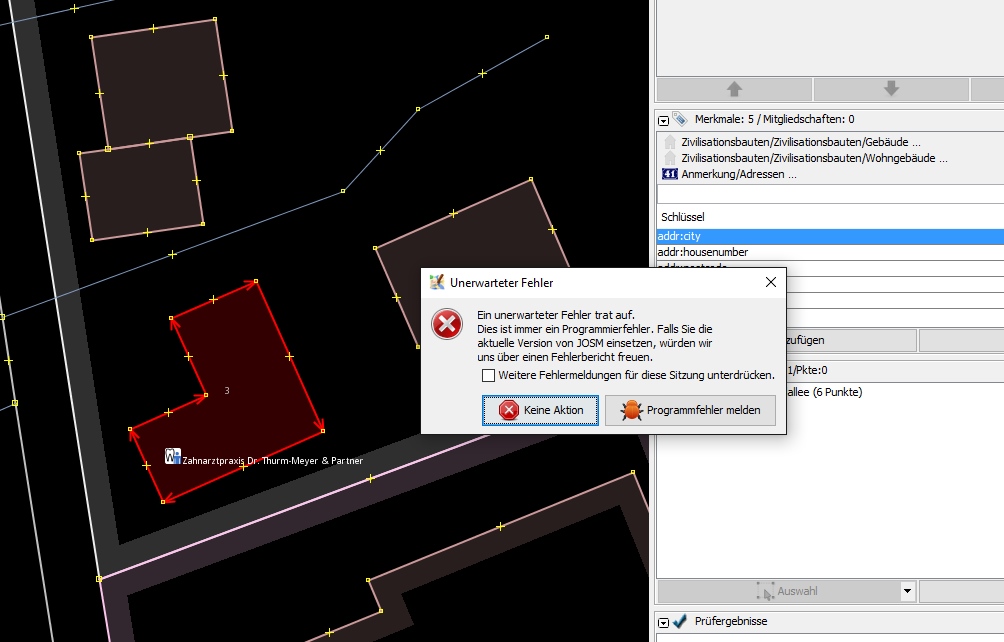Screen dimensions: 1004x642
Task: Click the Merkmale tag icon
Action: tap(680, 119)
